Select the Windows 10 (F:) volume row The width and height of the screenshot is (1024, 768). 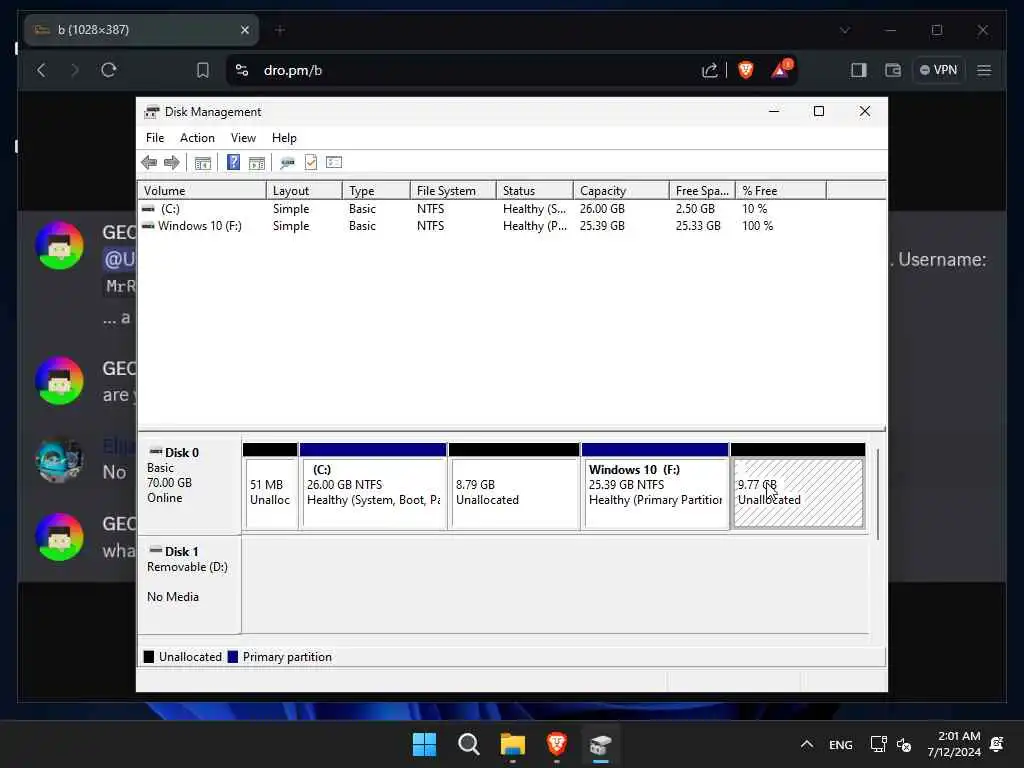click(511, 226)
